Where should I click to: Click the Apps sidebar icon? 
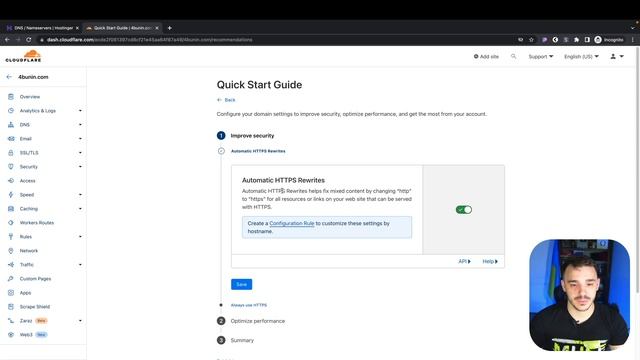[x=11, y=293]
